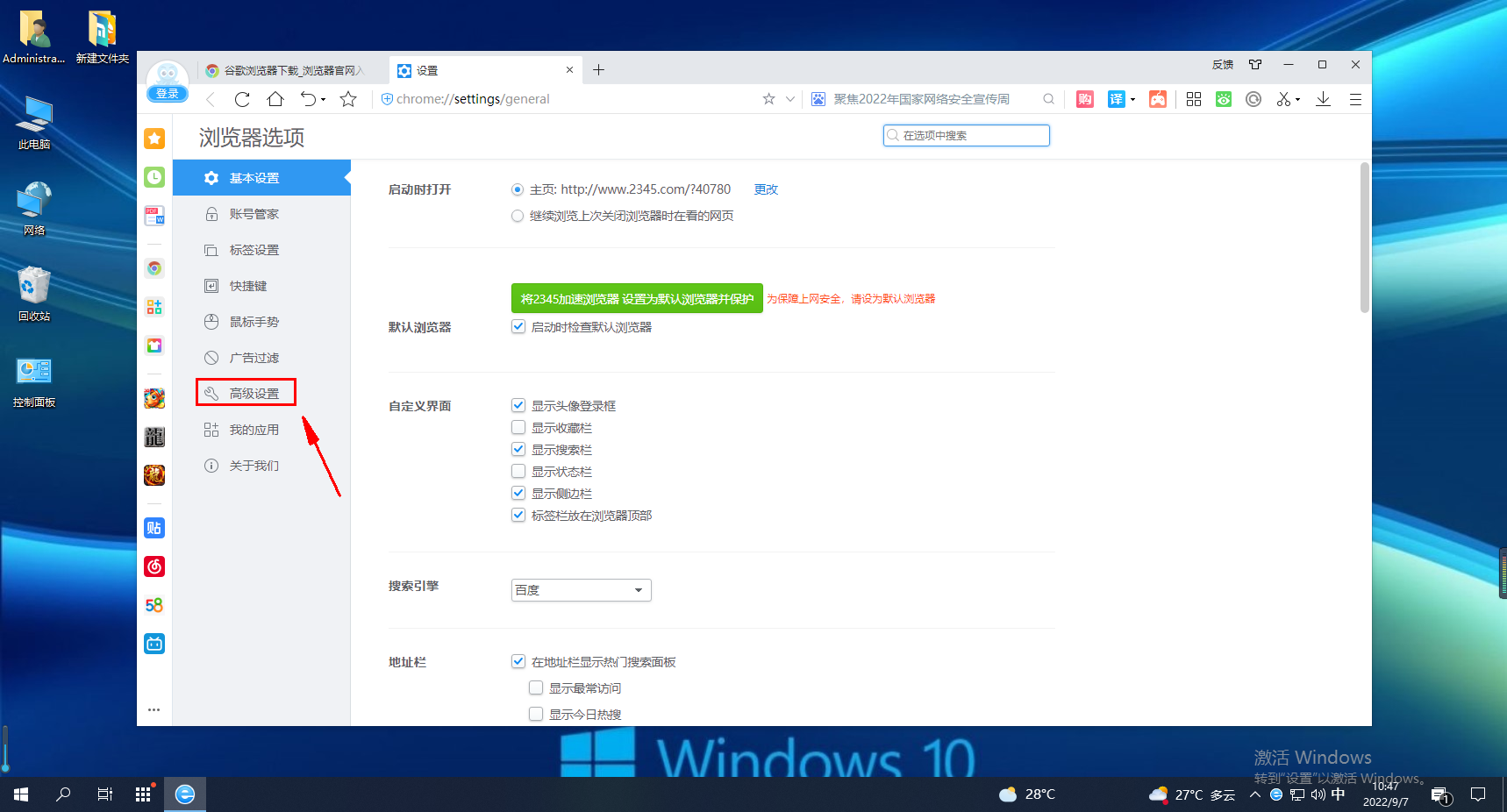Enable 显示最常访问 checkbox
1507x812 pixels.
tap(536, 687)
